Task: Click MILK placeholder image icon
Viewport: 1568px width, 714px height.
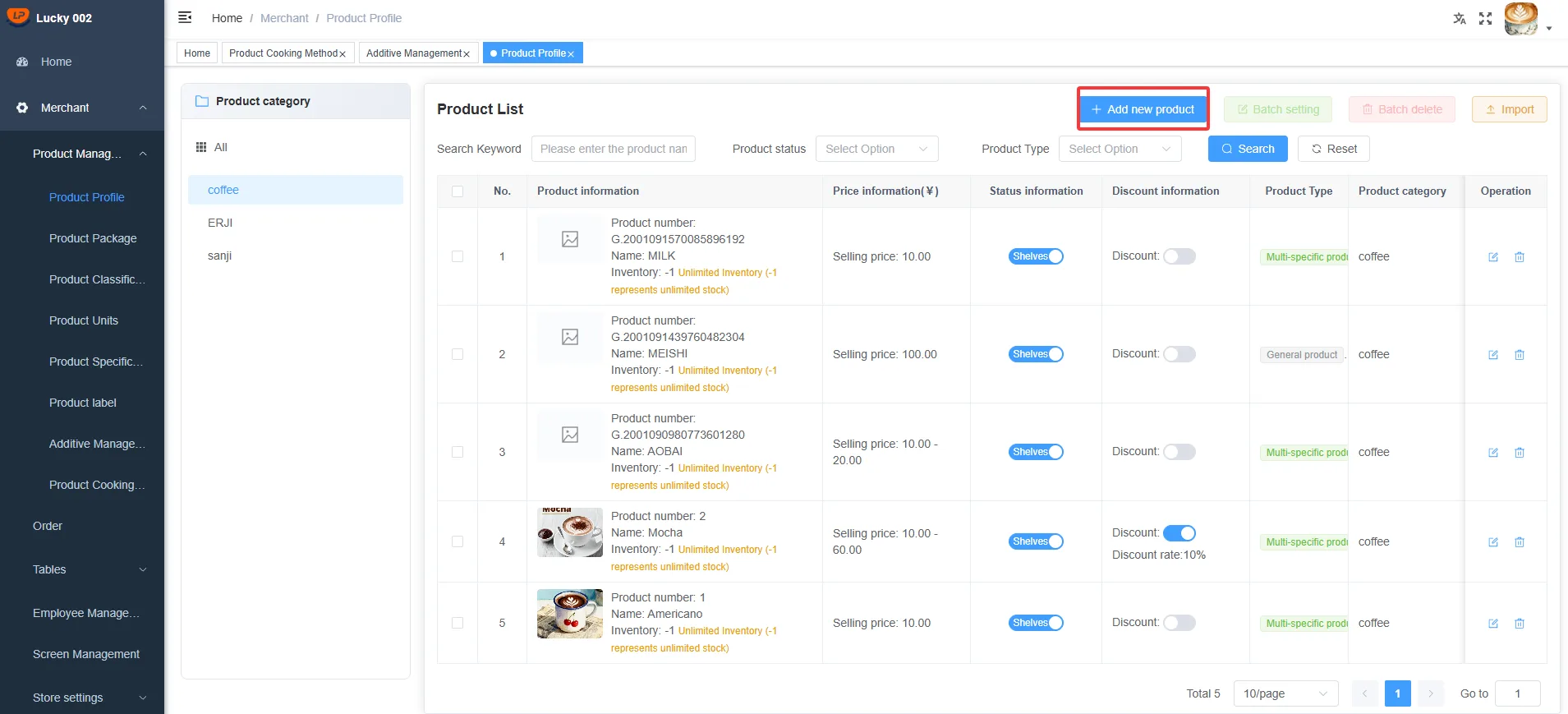Action: point(570,239)
